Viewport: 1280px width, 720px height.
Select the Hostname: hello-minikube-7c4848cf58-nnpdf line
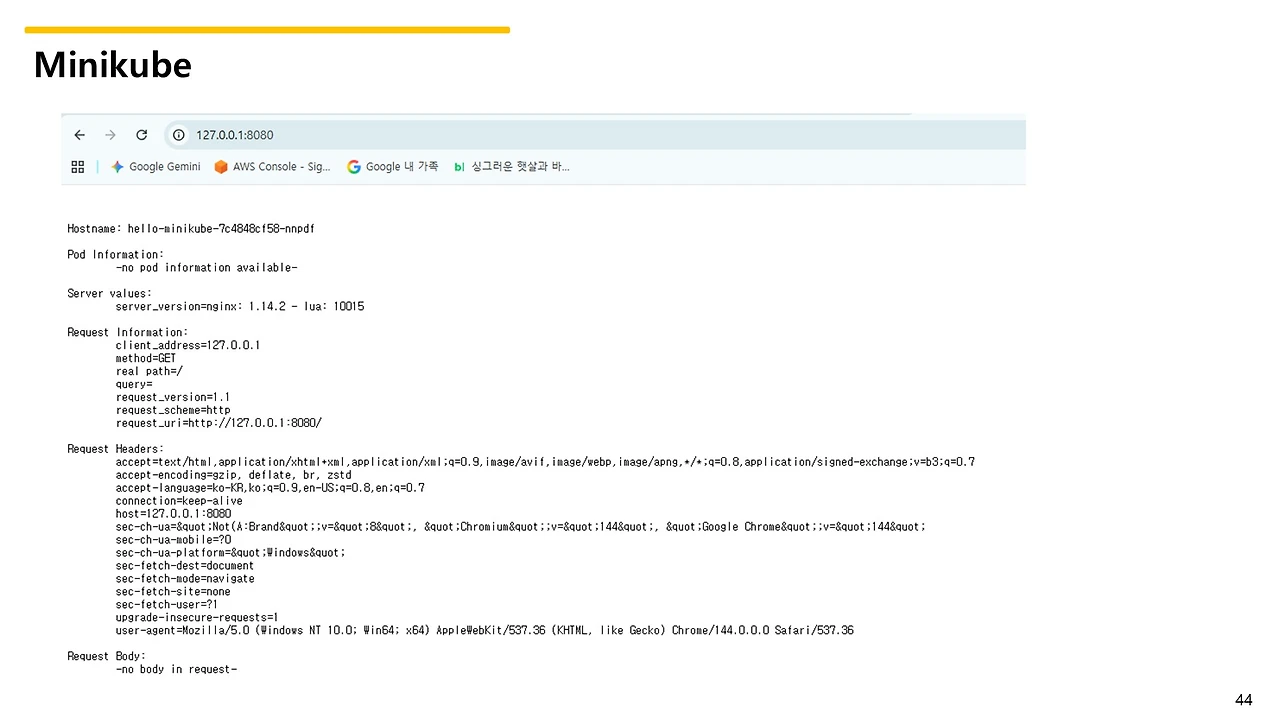[191, 229]
